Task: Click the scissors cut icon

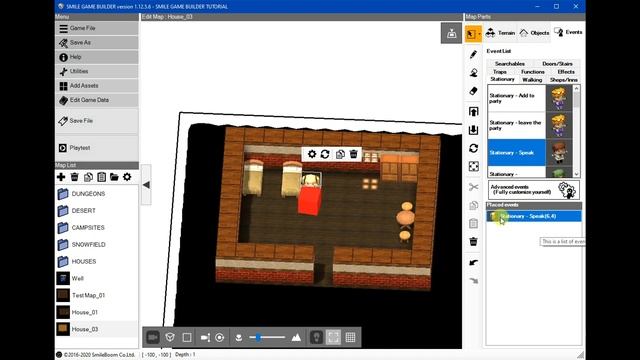Action: [473, 187]
